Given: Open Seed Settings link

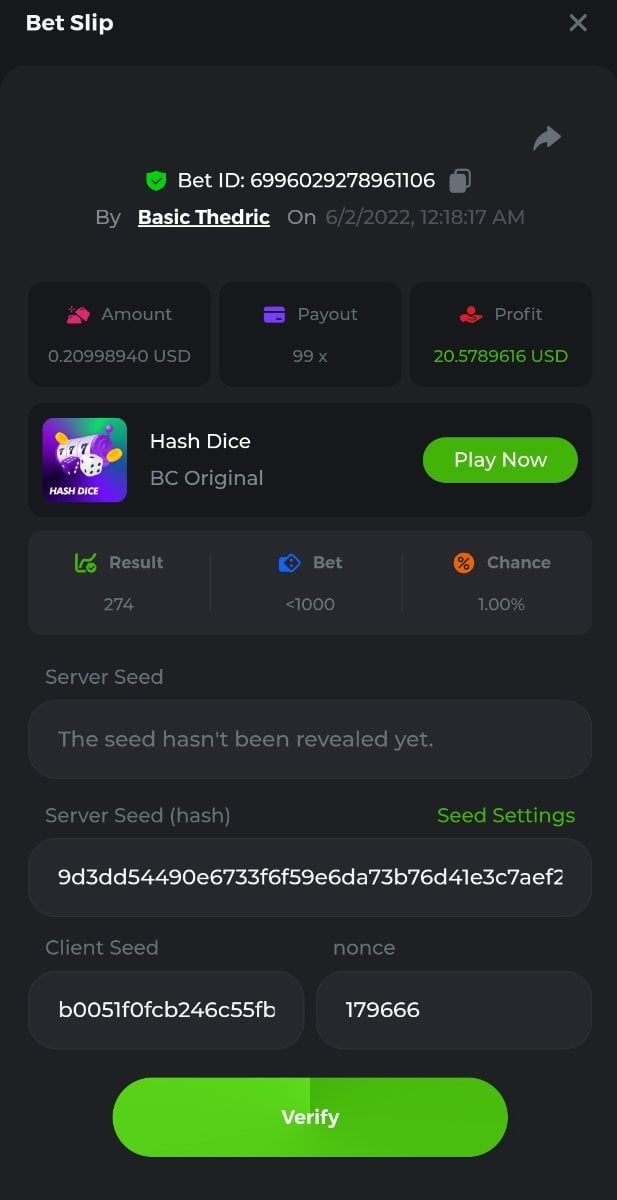Looking at the screenshot, I should [x=506, y=816].
